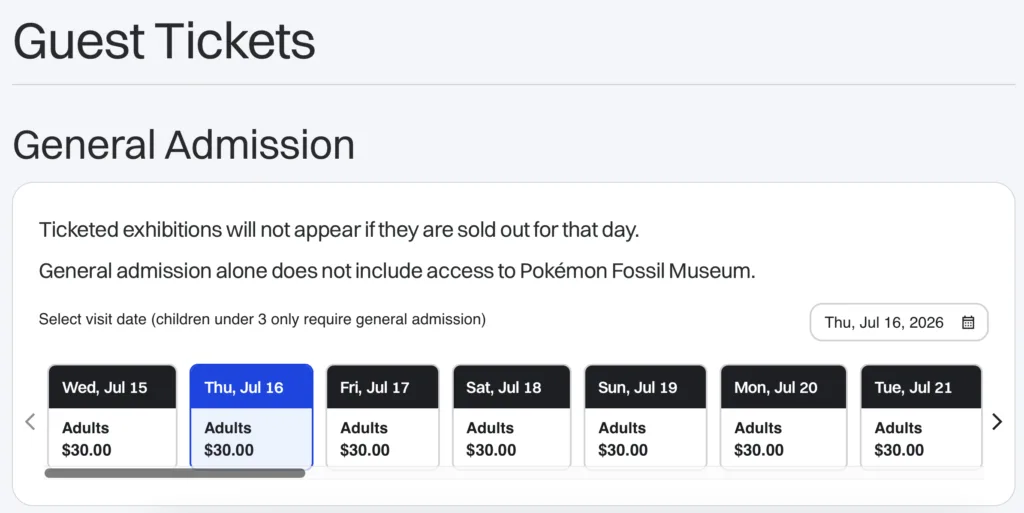The height and width of the screenshot is (513, 1024).
Task: Click the General Admission heading
Action: 184,144
